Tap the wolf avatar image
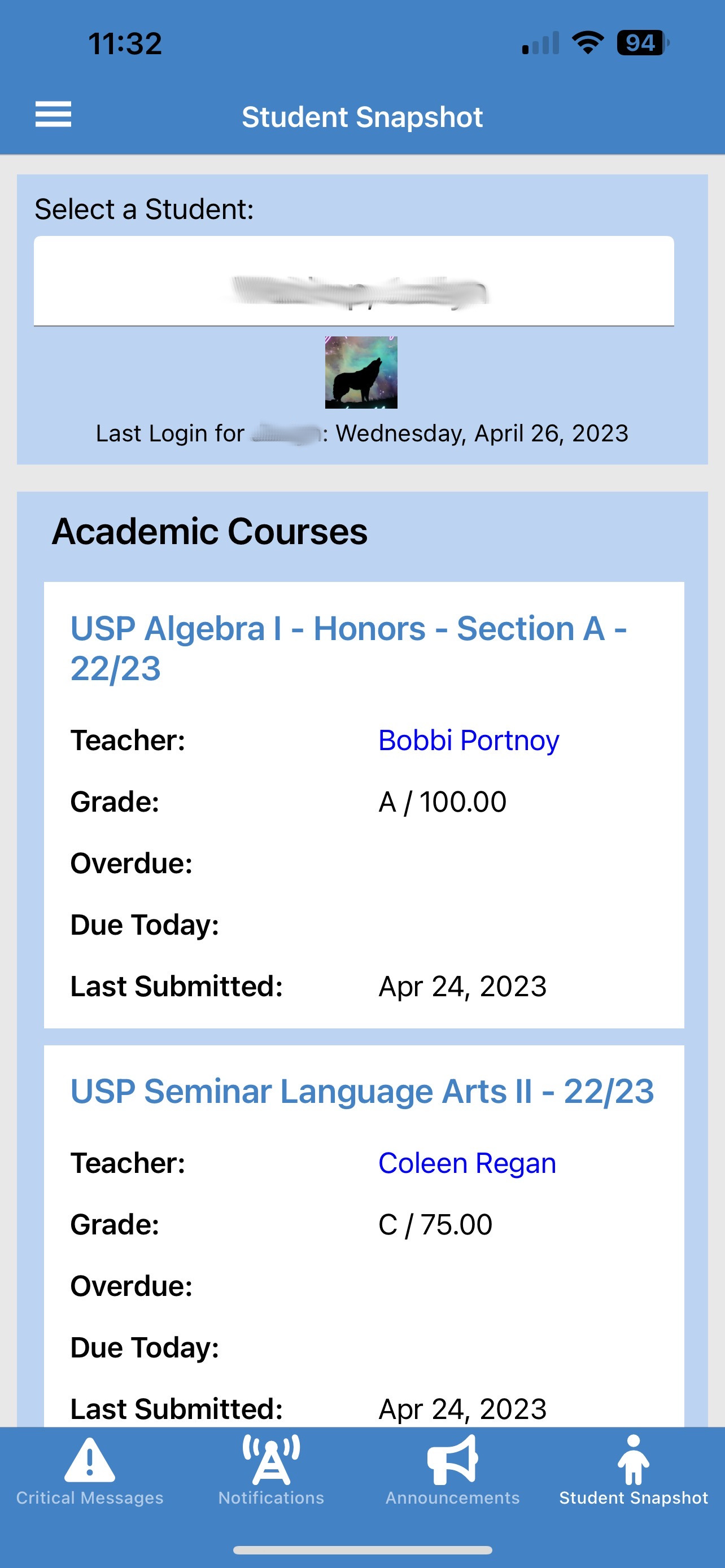The width and height of the screenshot is (725, 1568). (x=361, y=372)
